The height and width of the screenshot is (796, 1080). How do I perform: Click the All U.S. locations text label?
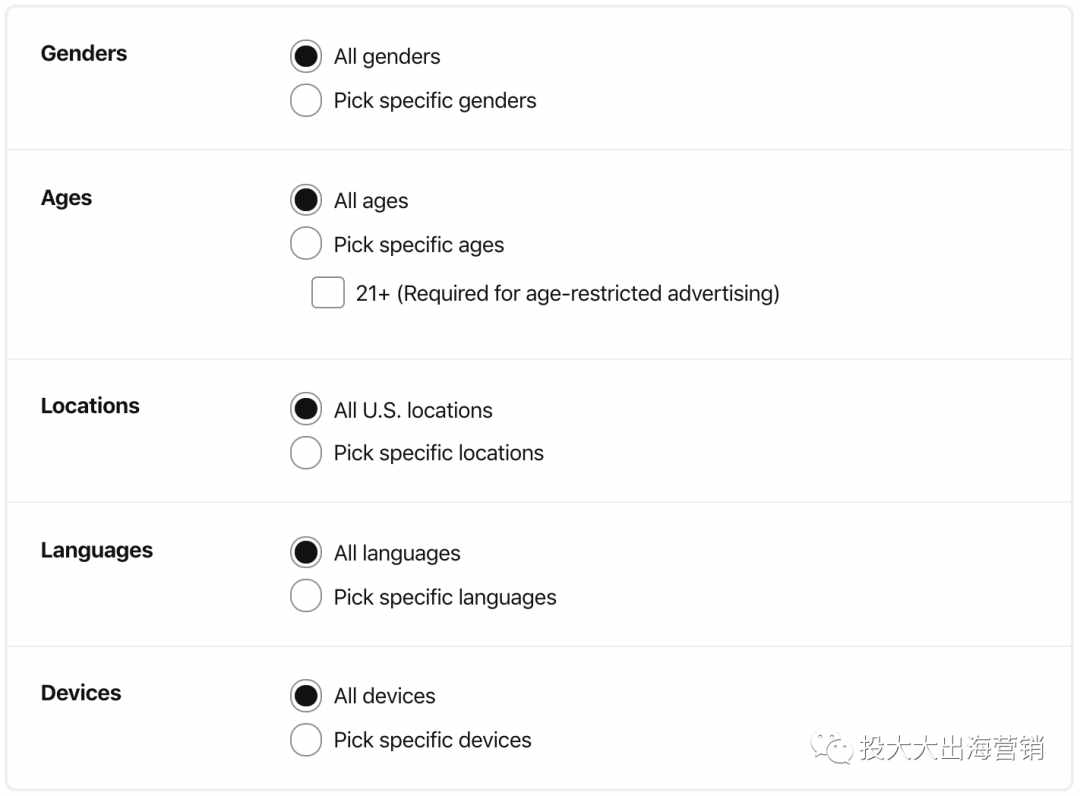tap(413, 410)
